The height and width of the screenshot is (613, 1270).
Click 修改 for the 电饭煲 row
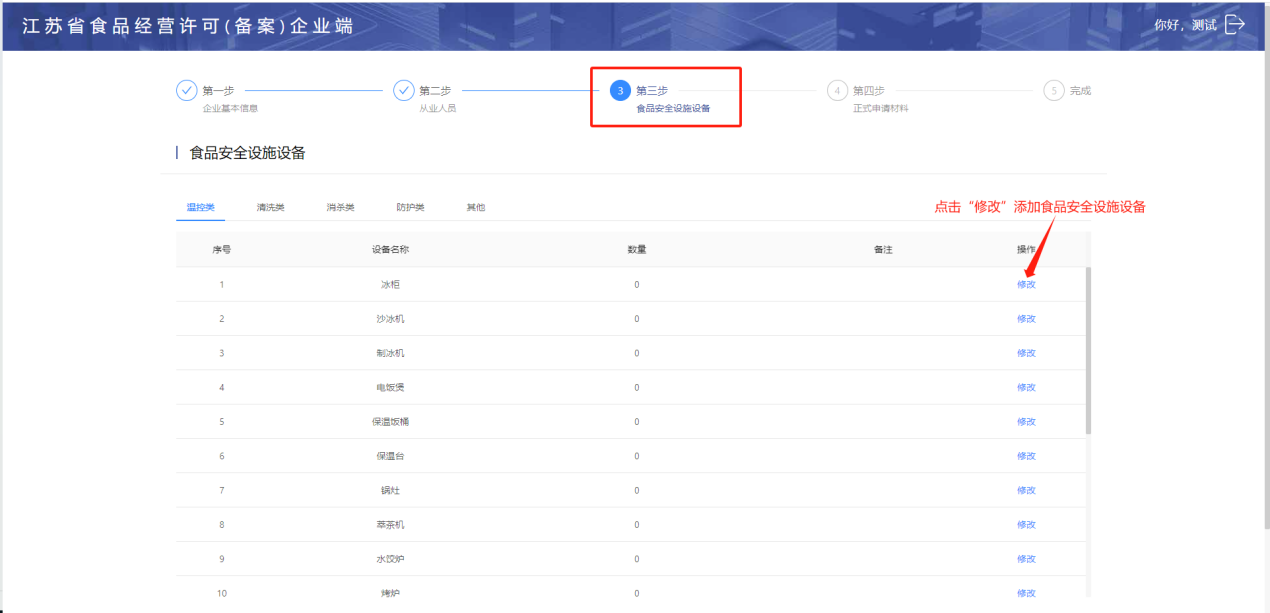click(x=1026, y=387)
